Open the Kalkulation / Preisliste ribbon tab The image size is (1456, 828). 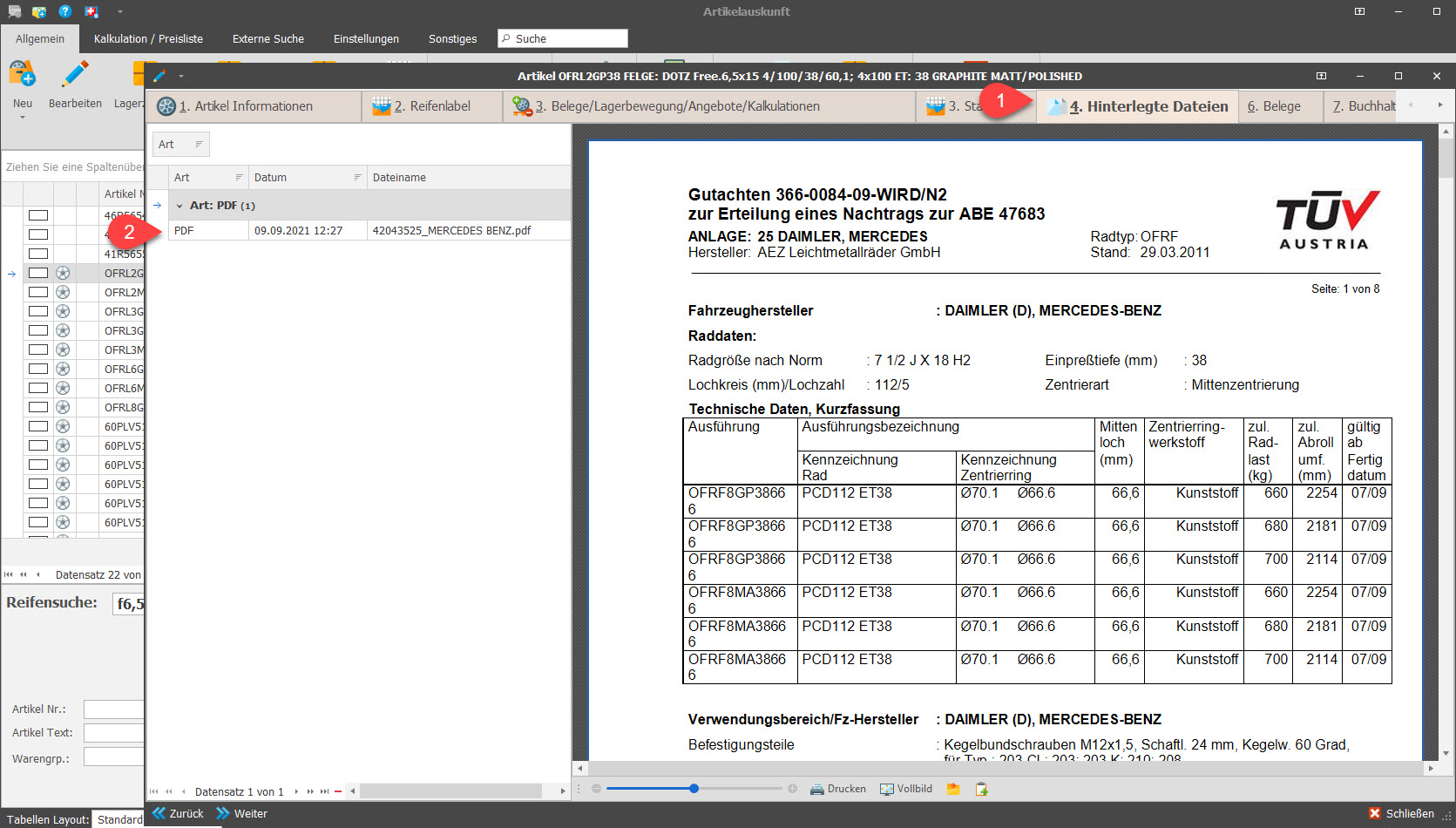coord(148,38)
